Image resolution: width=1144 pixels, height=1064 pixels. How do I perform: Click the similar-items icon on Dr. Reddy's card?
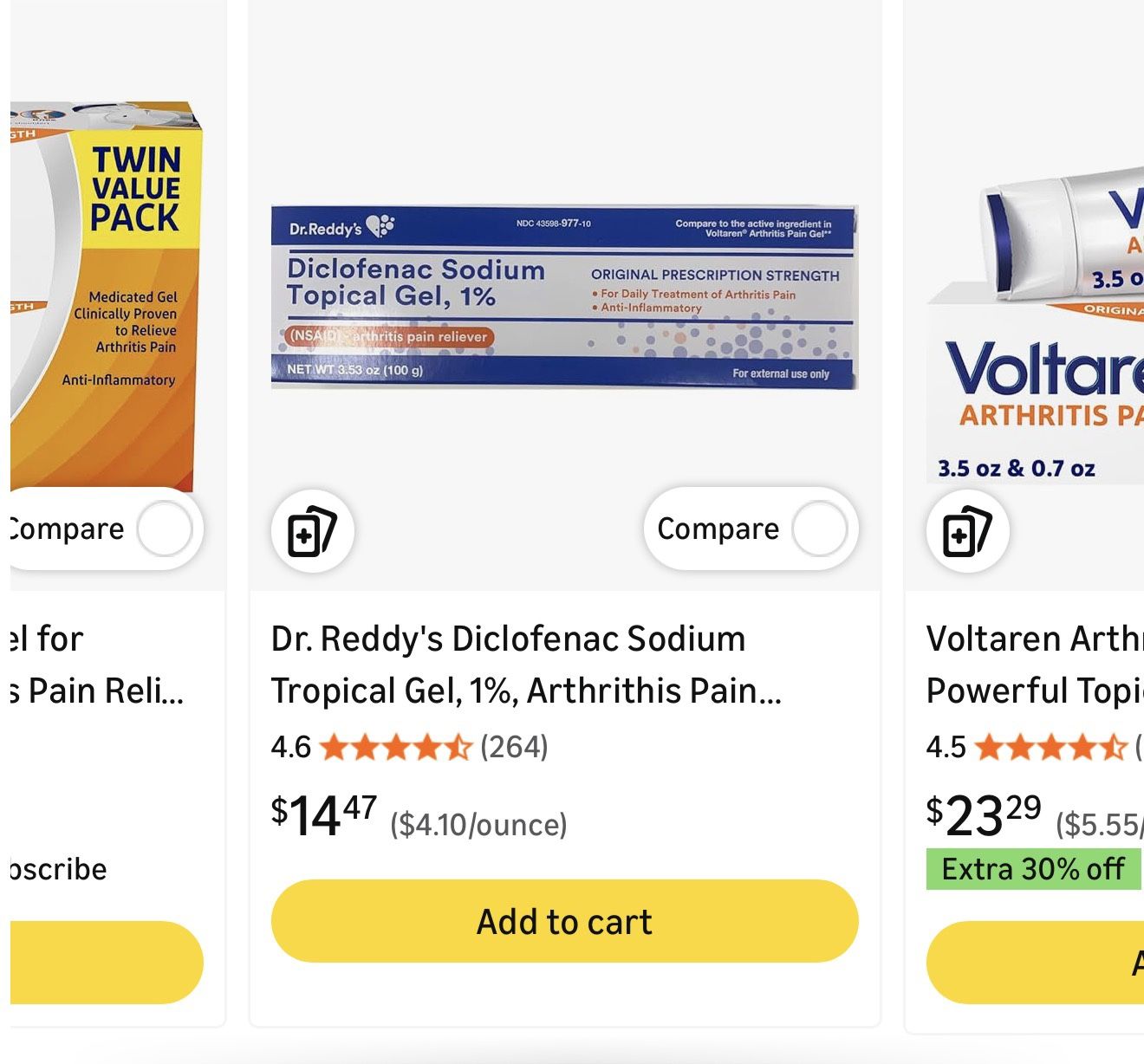point(312,531)
